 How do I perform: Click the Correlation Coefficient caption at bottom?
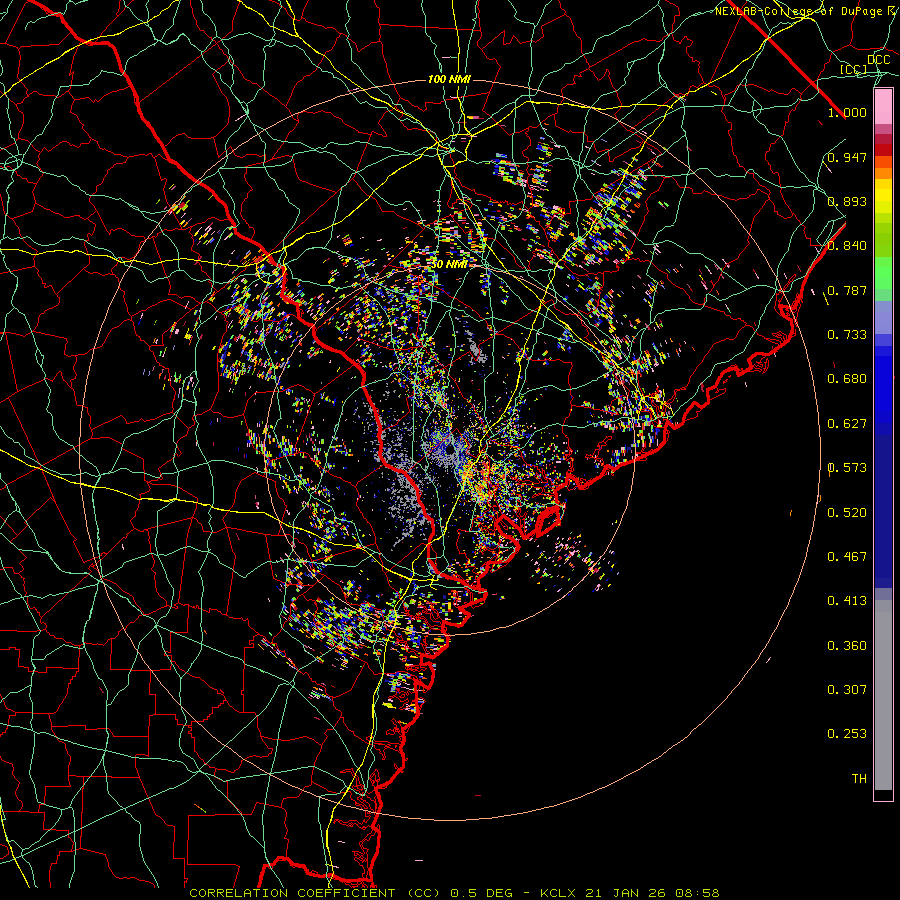click(454, 893)
